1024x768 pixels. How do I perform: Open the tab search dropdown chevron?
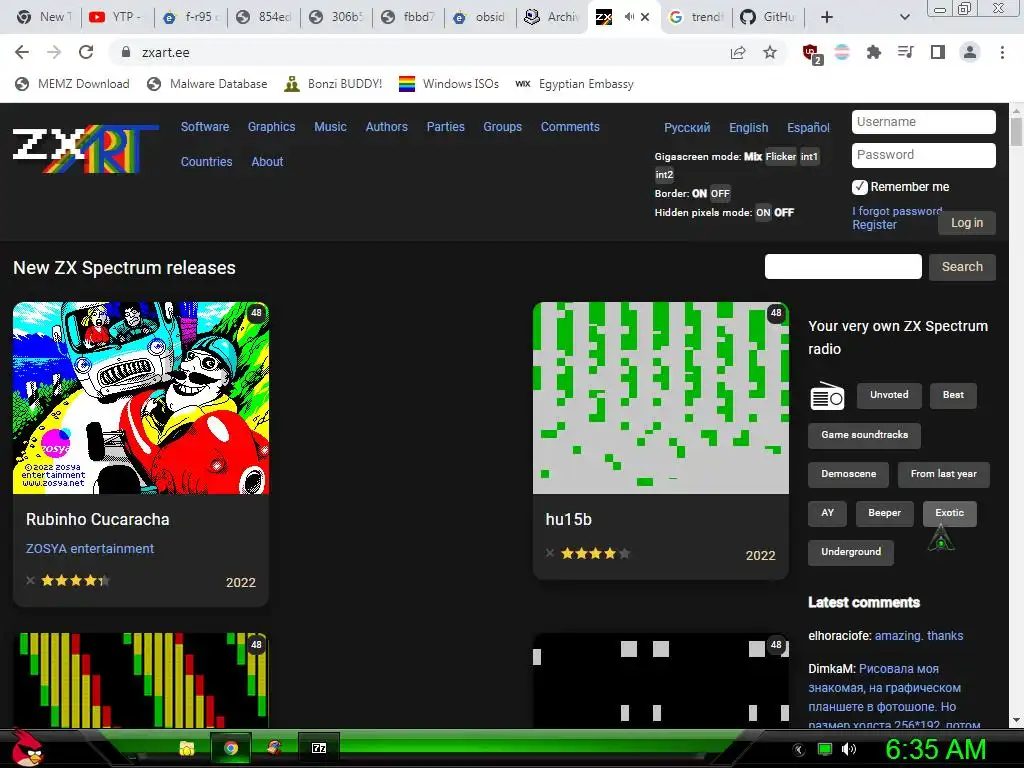coord(904,17)
